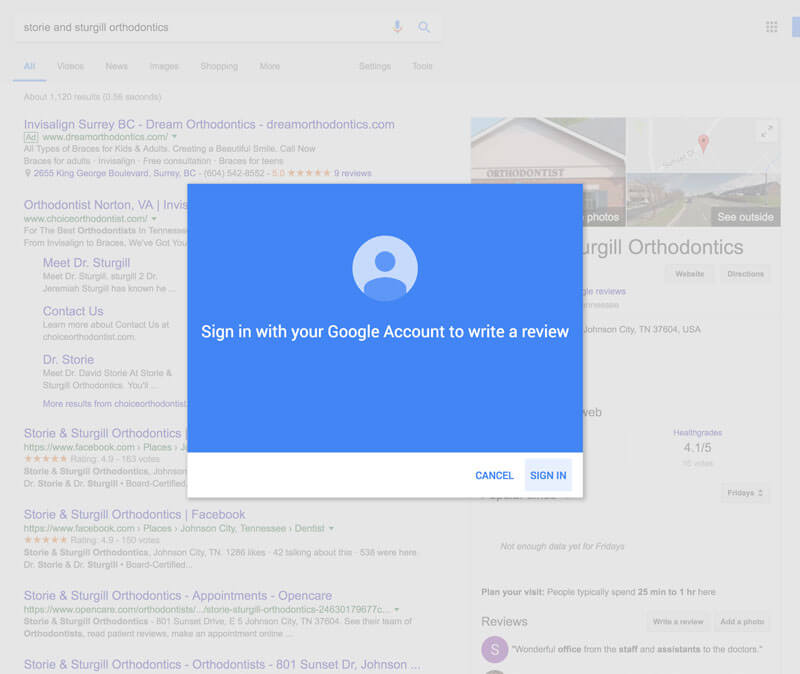The height and width of the screenshot is (674, 800).
Task: Expand Facebook Dentist result dropdown arrow
Action: click(x=332, y=529)
